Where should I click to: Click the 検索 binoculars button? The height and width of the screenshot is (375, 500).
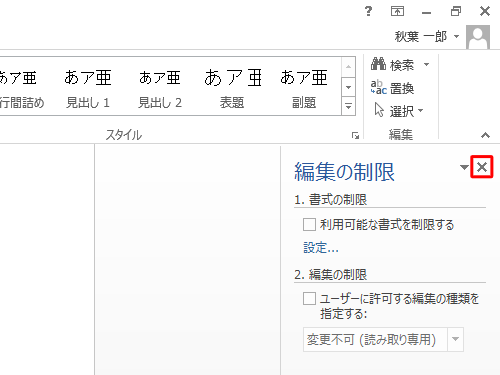(x=393, y=64)
